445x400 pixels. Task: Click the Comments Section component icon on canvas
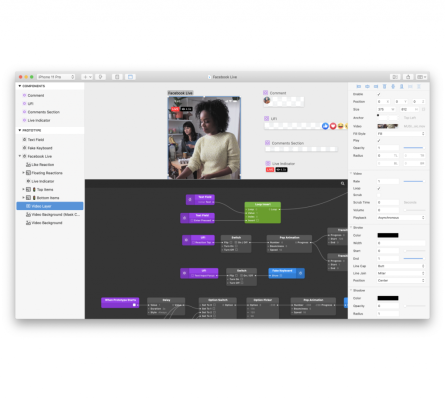click(x=267, y=143)
